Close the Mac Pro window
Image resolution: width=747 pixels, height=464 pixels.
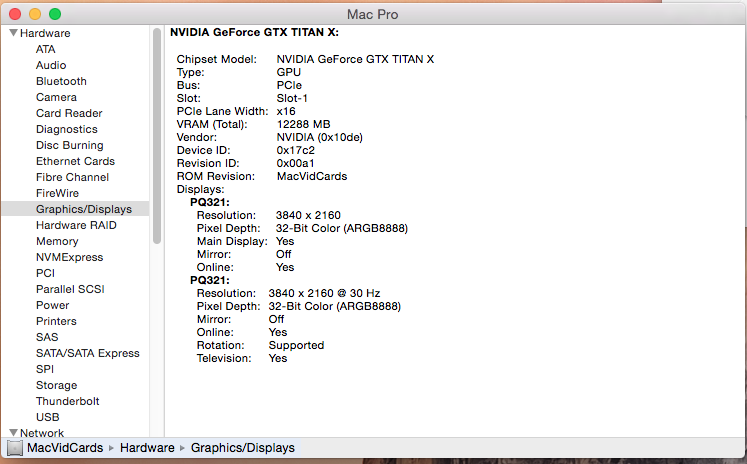click(15, 14)
